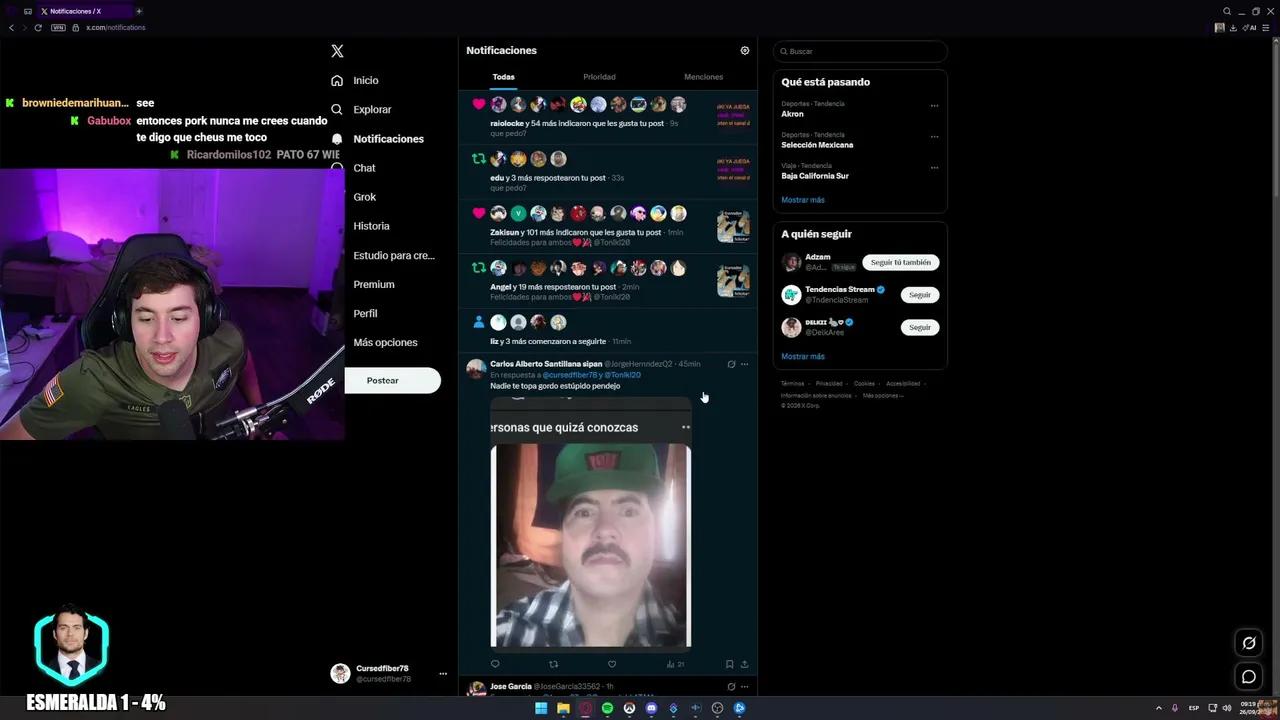This screenshot has height=720, width=1280.
Task: Click the X logo in the sidebar
Action: click(337, 51)
